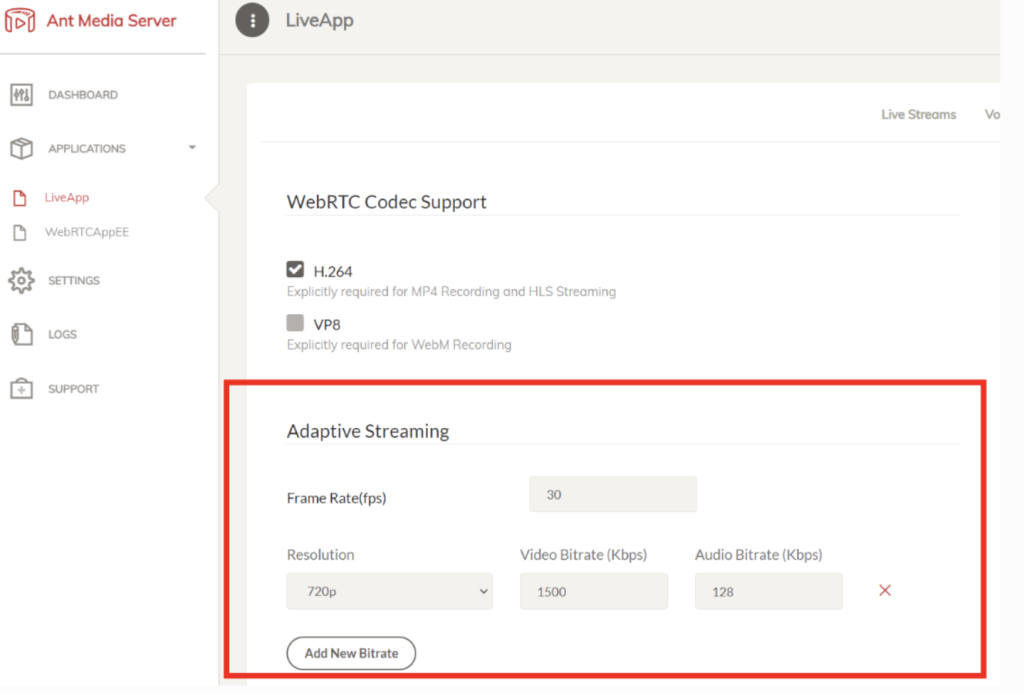Open the LiveApp three-dot menu icon
This screenshot has width=1024, height=695.
252,20
